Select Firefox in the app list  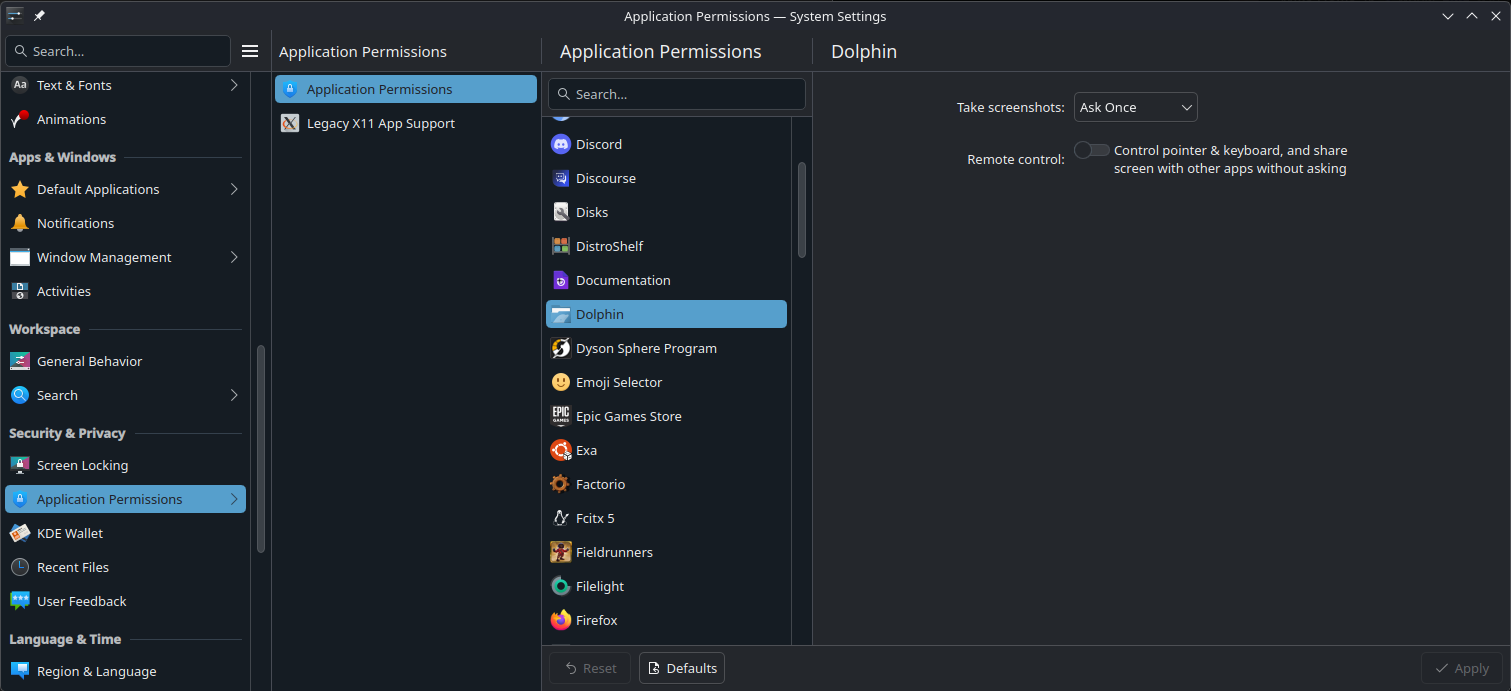666,620
